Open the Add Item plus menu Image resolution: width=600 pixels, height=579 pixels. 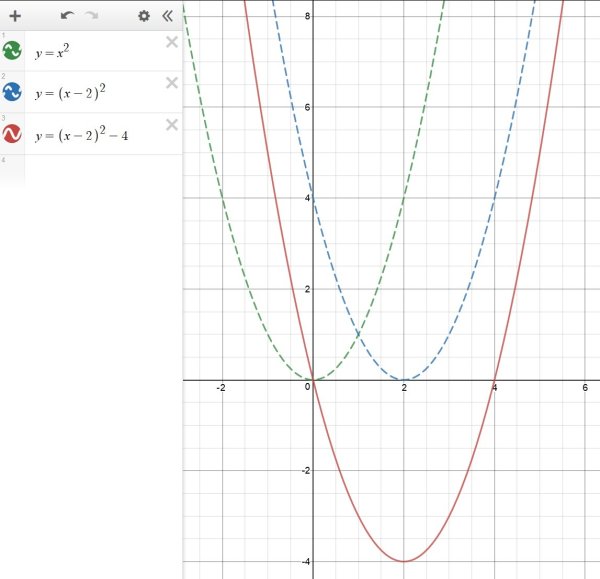[15, 16]
